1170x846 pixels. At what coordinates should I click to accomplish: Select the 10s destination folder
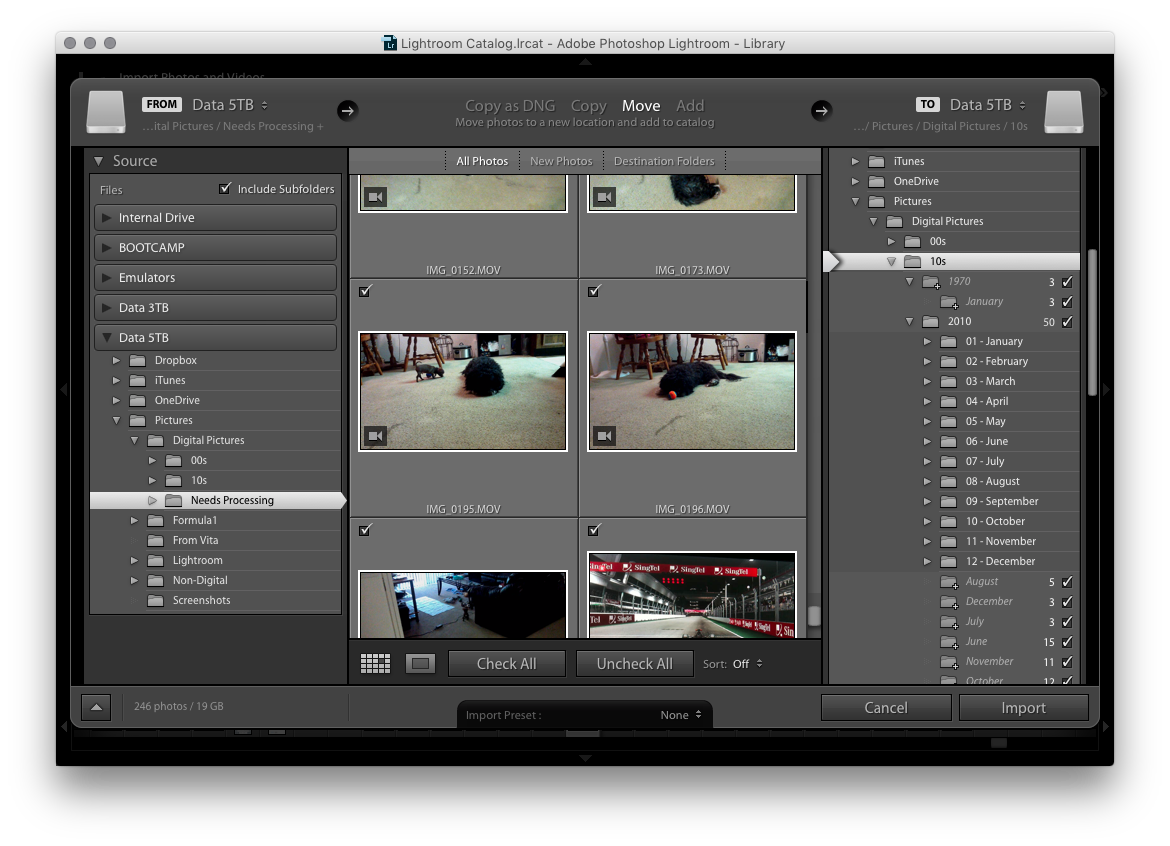tap(954, 261)
